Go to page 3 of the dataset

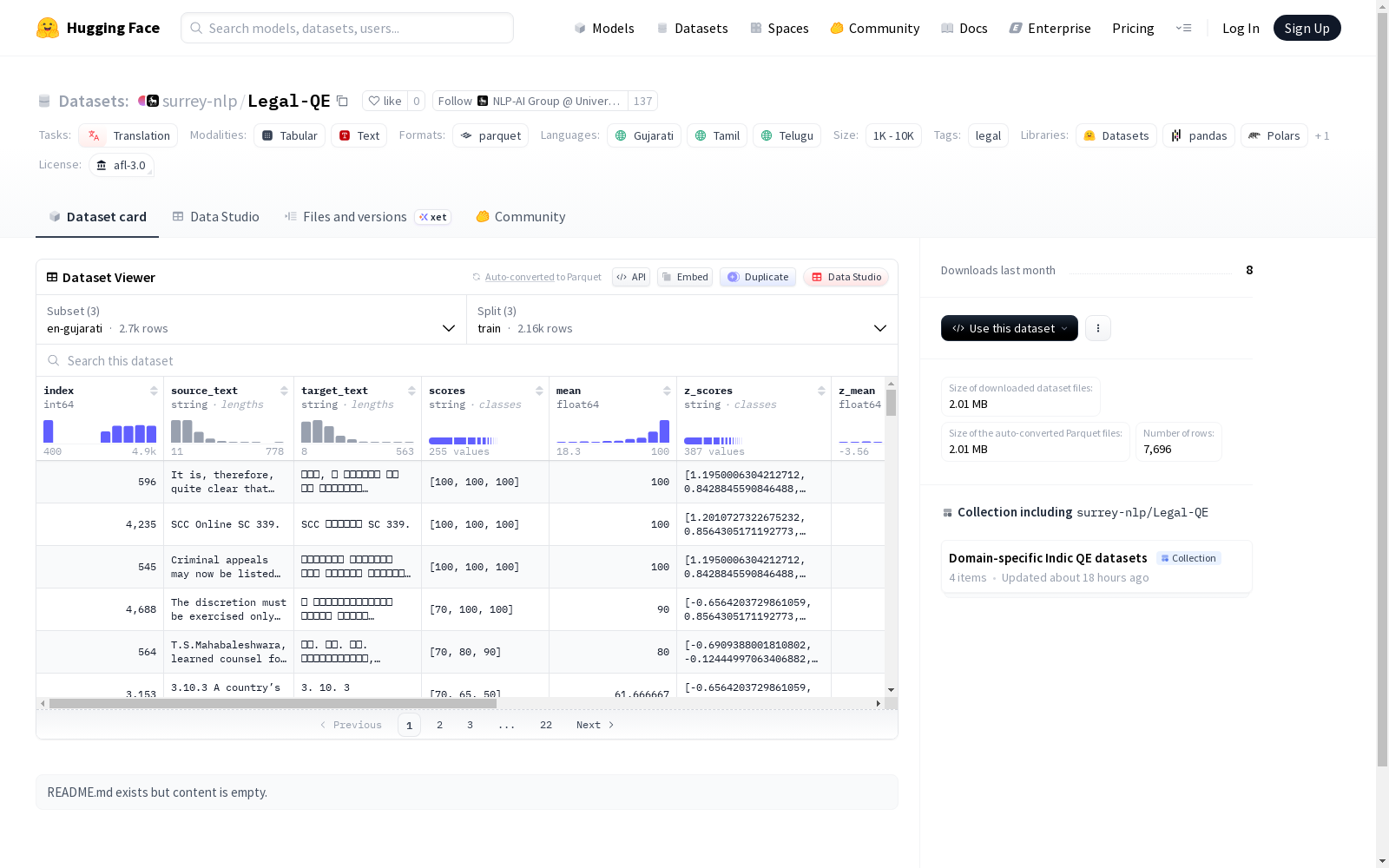tap(471, 725)
